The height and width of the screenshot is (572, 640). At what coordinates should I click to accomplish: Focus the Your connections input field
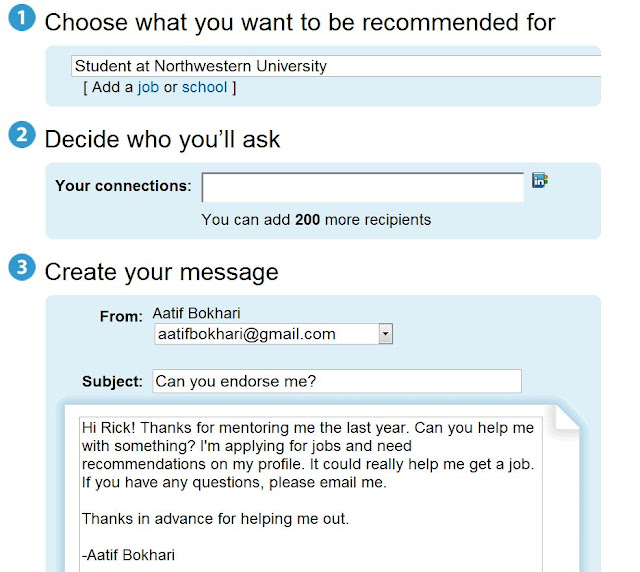pos(363,187)
